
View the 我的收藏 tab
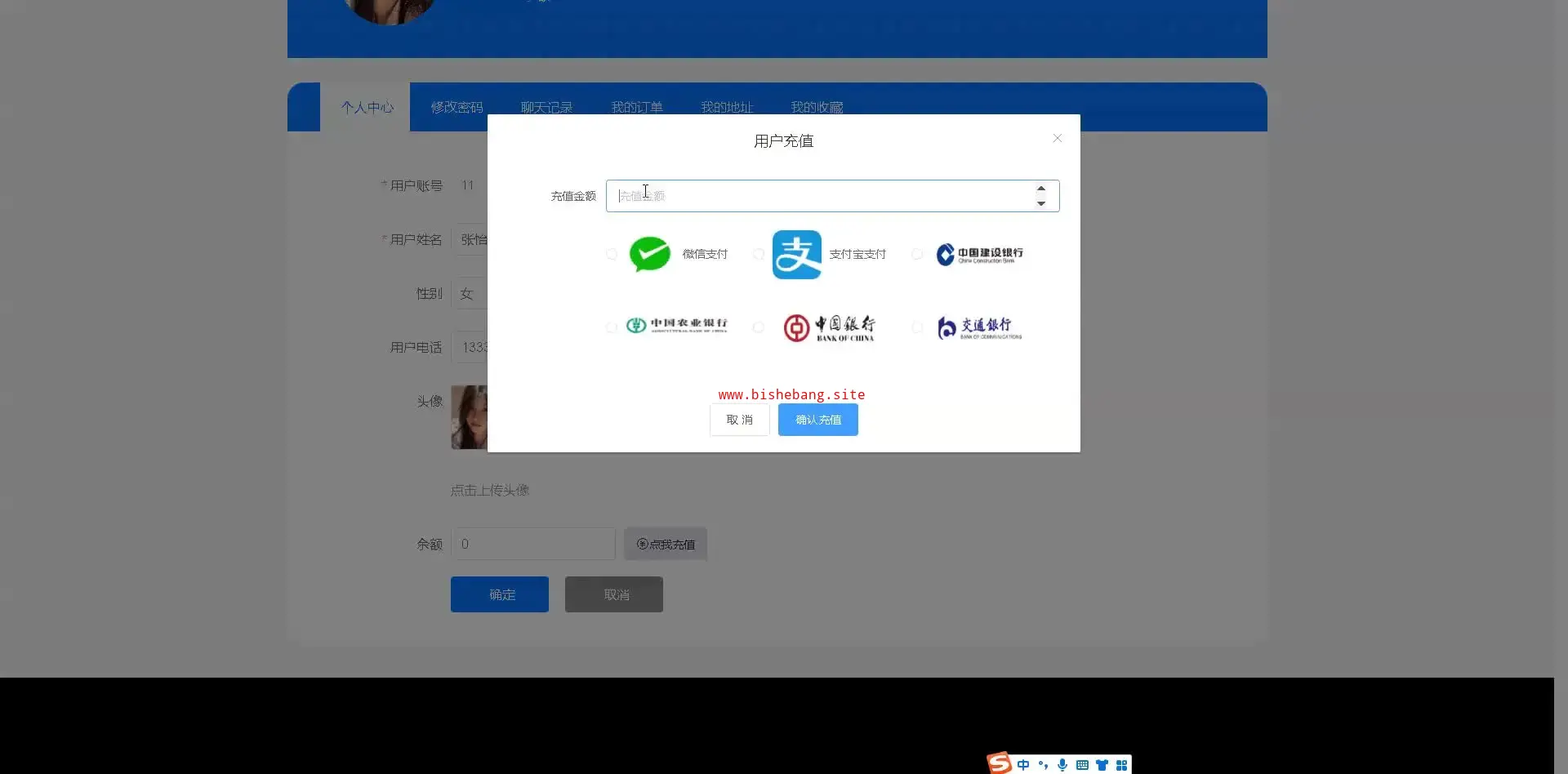(817, 107)
